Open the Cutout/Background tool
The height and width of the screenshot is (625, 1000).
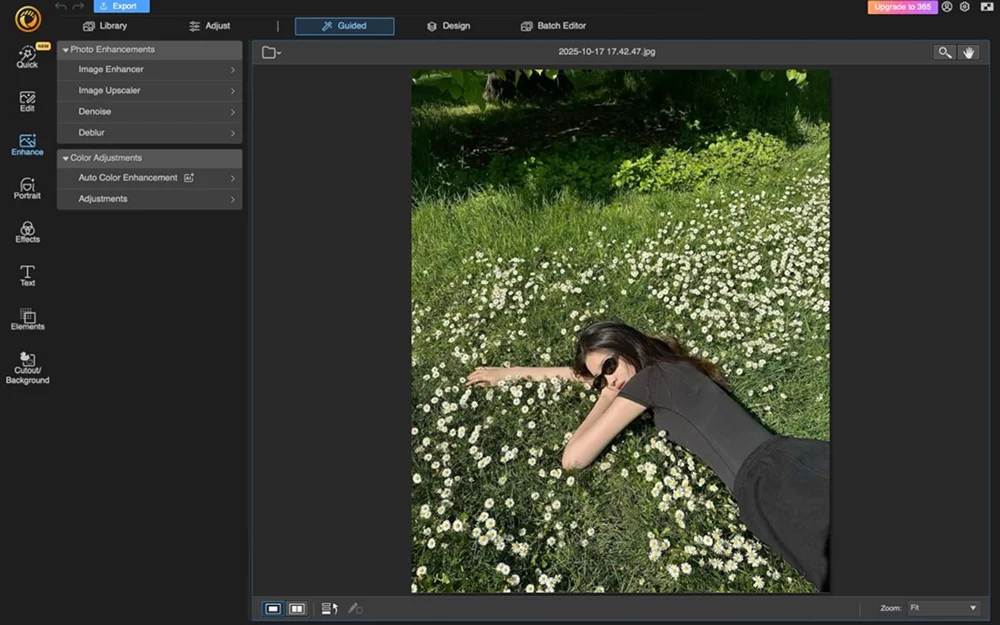pyautogui.click(x=27, y=367)
